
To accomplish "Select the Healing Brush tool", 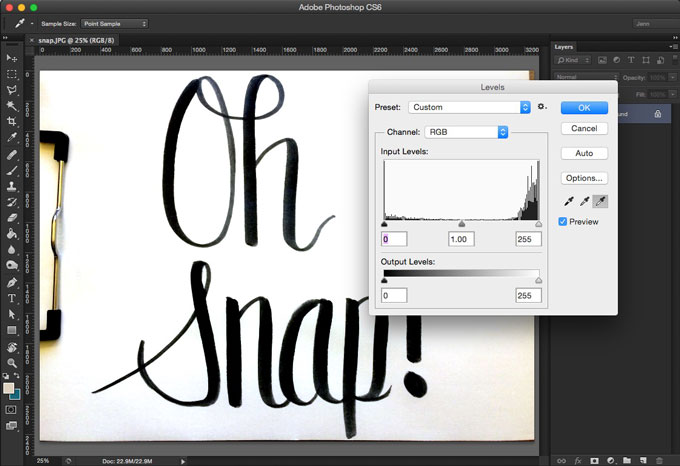I will (12, 155).
